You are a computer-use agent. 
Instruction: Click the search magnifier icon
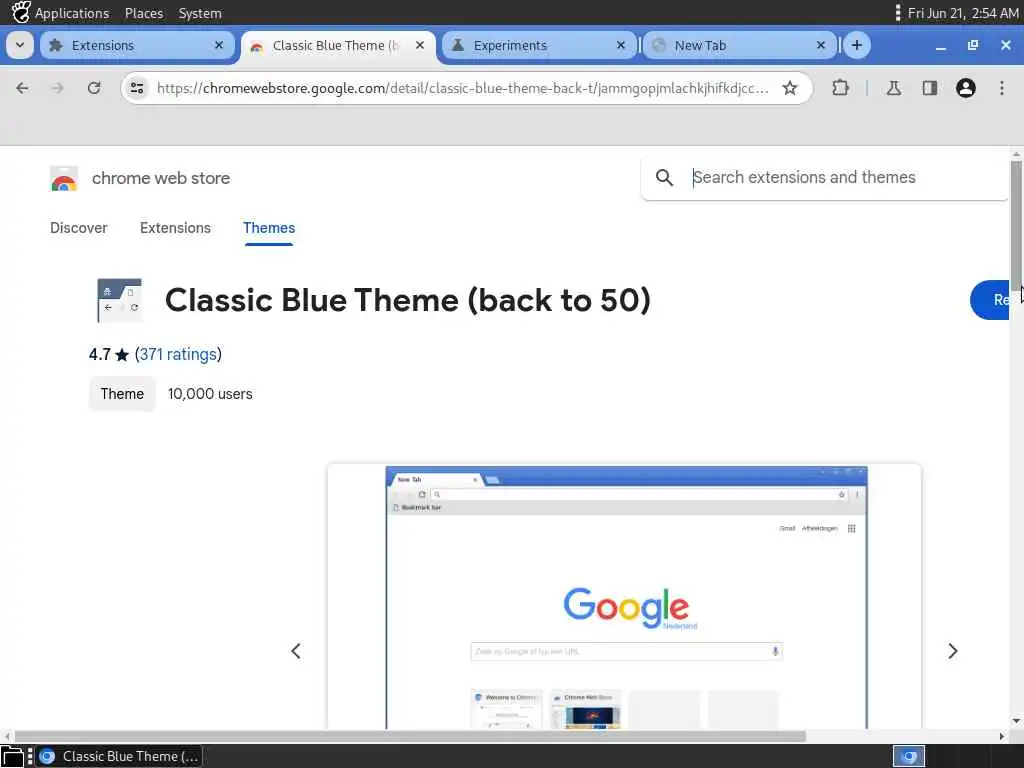664,178
